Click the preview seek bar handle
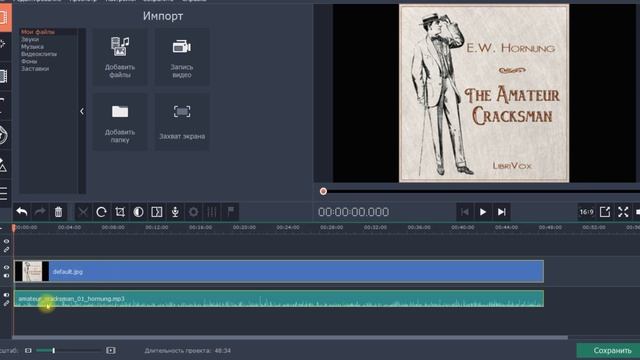Viewport: 640px width, 360px height. tap(323, 191)
